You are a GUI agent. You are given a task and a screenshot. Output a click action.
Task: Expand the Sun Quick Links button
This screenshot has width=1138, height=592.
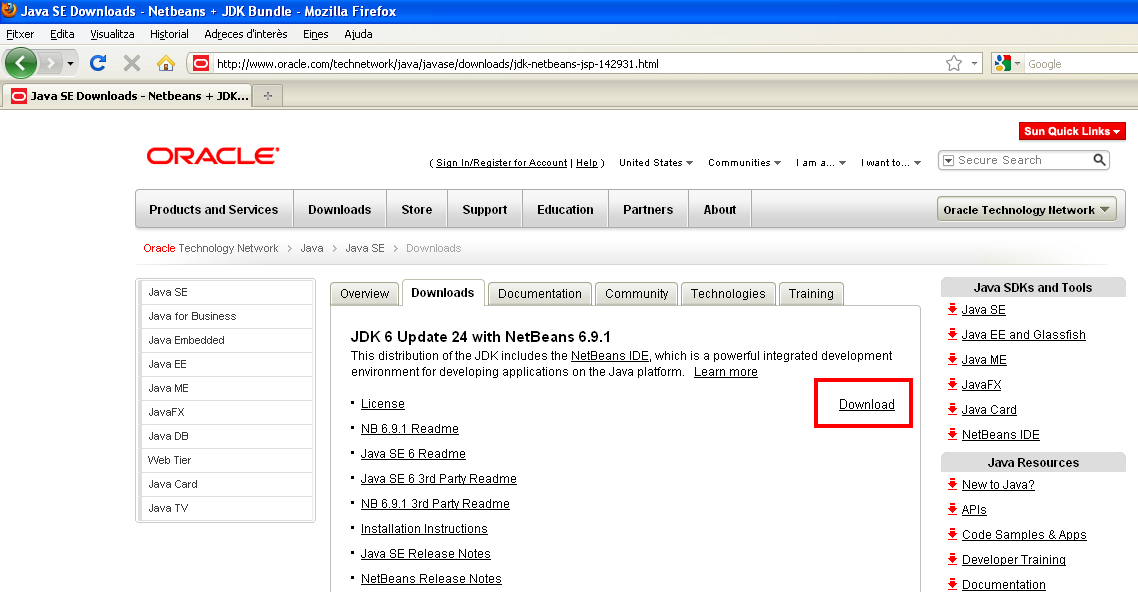[x=1072, y=131]
